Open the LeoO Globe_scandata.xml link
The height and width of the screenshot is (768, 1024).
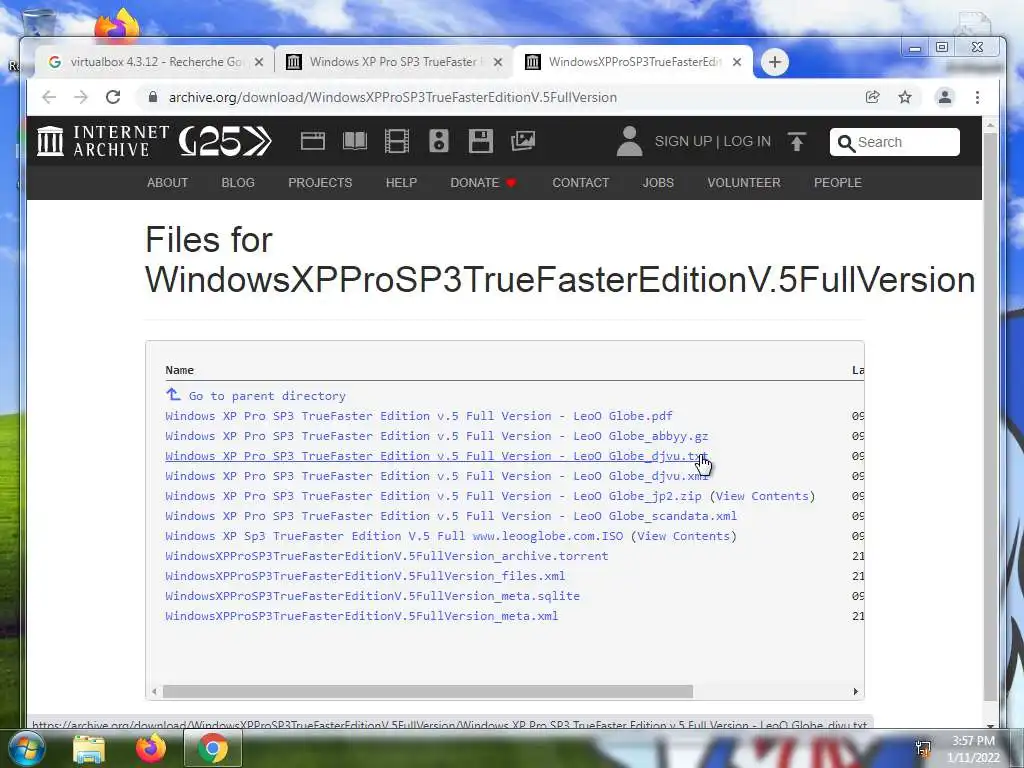(x=451, y=516)
